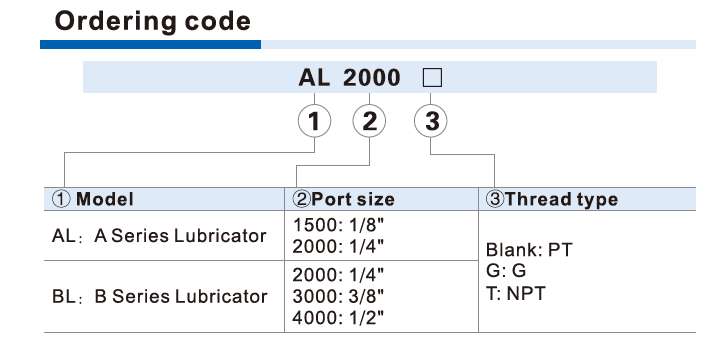
Task: Select the T: NPT thread option
Action: [x=516, y=293]
